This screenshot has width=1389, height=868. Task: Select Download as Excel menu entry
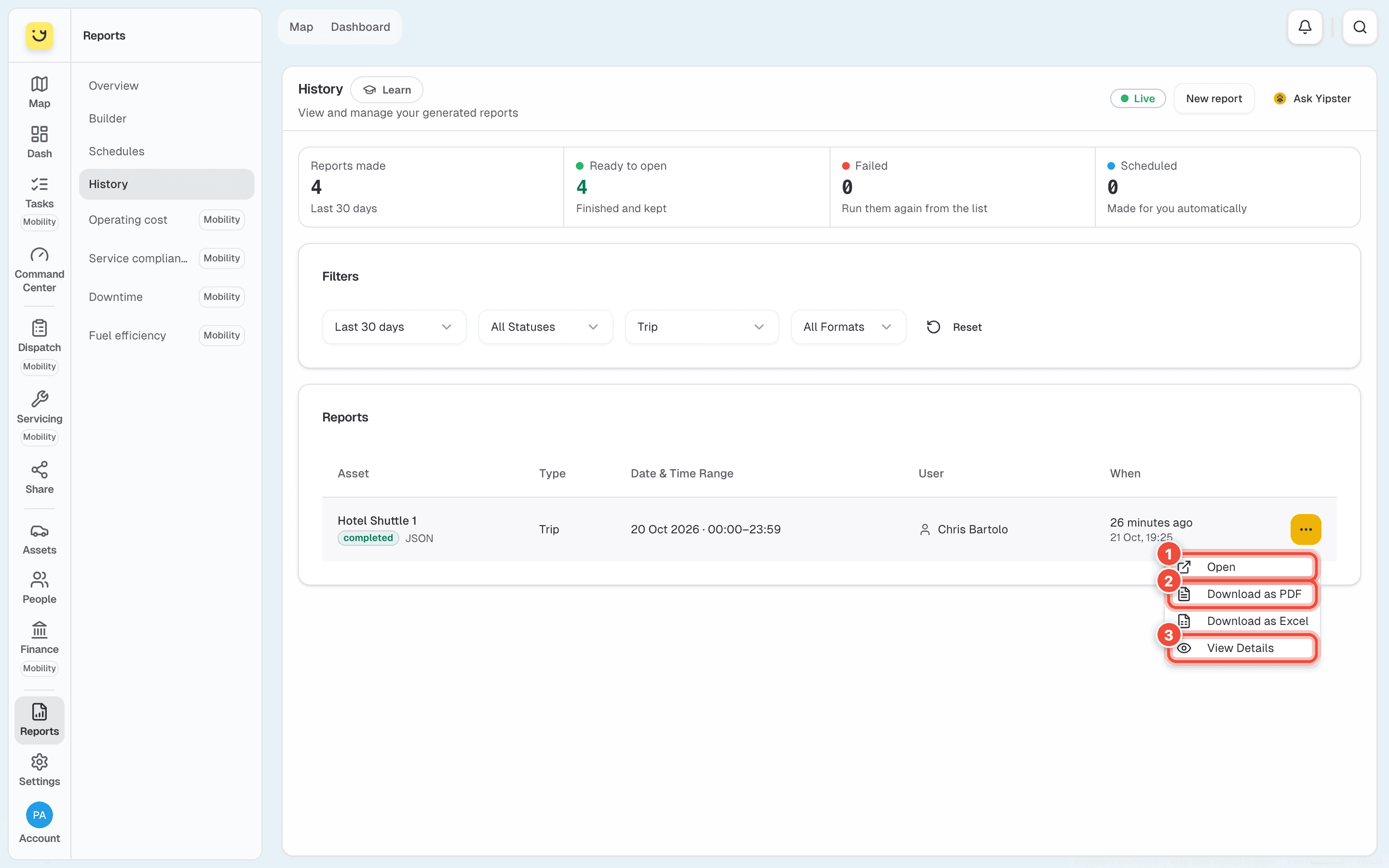(1242, 621)
